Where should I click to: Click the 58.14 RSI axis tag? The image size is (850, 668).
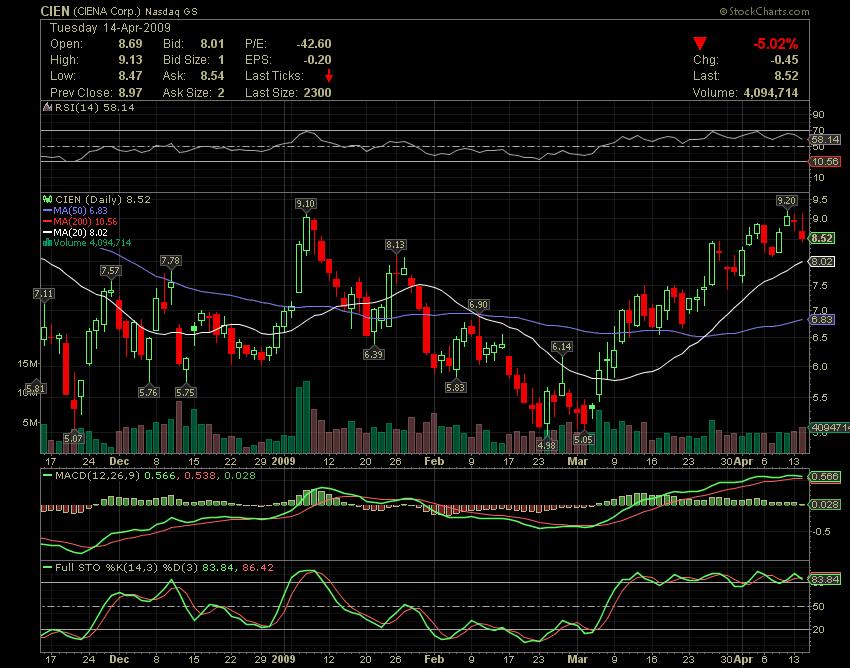pos(826,139)
